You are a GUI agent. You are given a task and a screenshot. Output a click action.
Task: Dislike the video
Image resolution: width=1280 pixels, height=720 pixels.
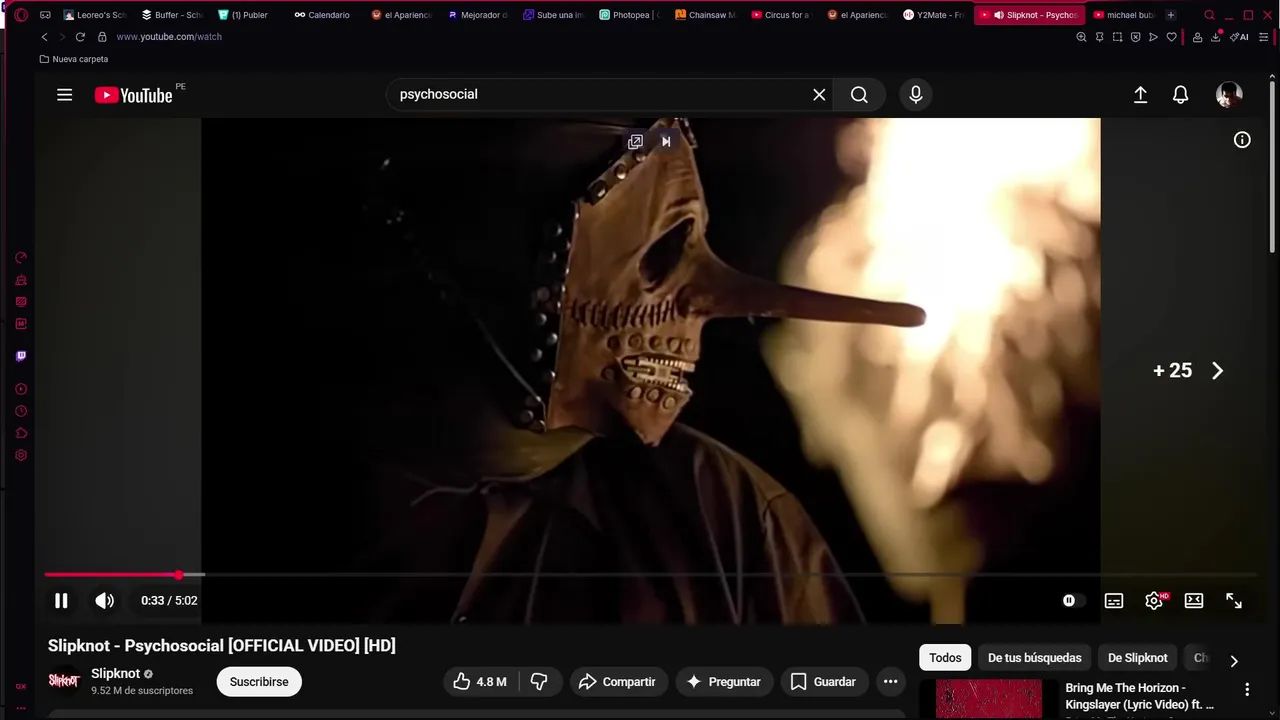click(539, 682)
